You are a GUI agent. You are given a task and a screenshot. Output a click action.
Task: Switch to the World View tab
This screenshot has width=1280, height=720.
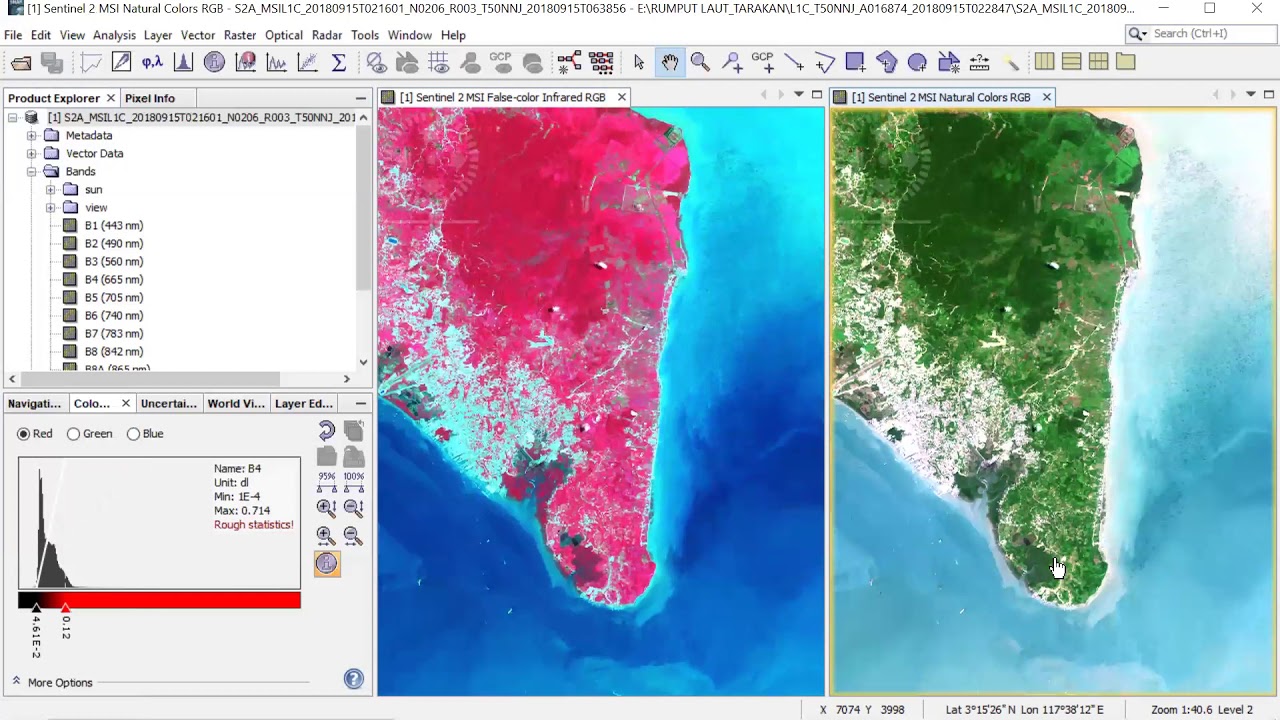(x=236, y=404)
